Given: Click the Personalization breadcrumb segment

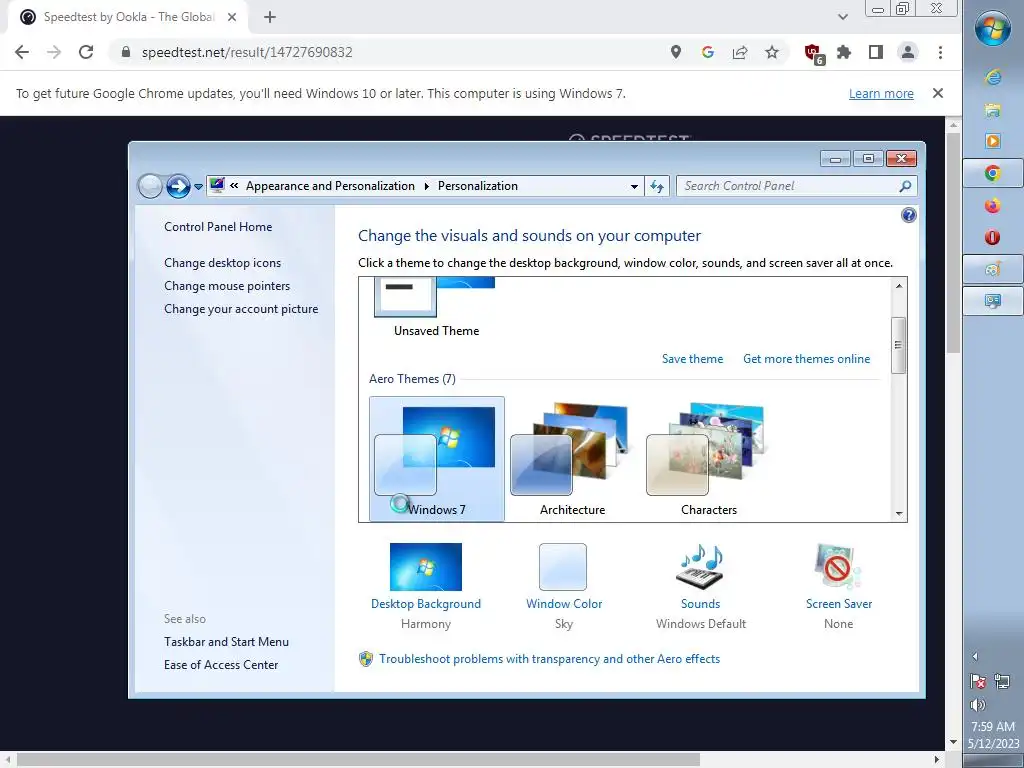Looking at the screenshot, I should click(x=477, y=186).
